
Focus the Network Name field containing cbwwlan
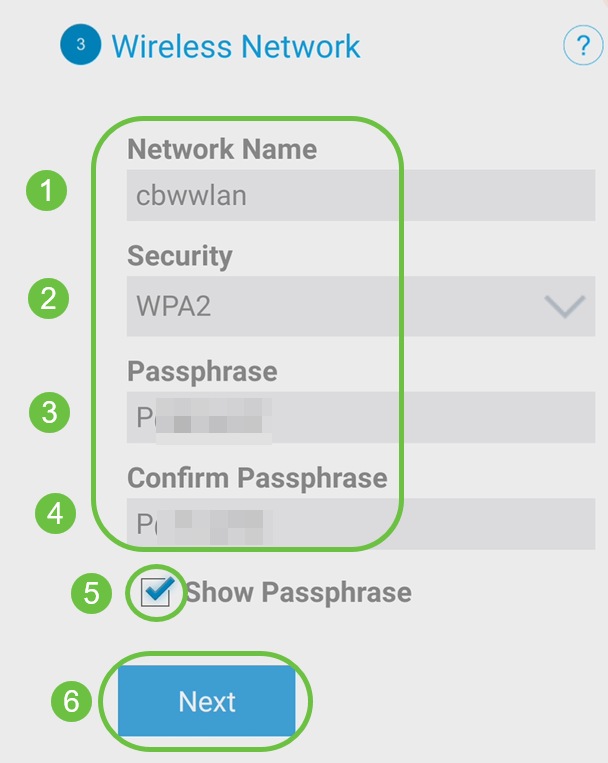click(x=360, y=195)
